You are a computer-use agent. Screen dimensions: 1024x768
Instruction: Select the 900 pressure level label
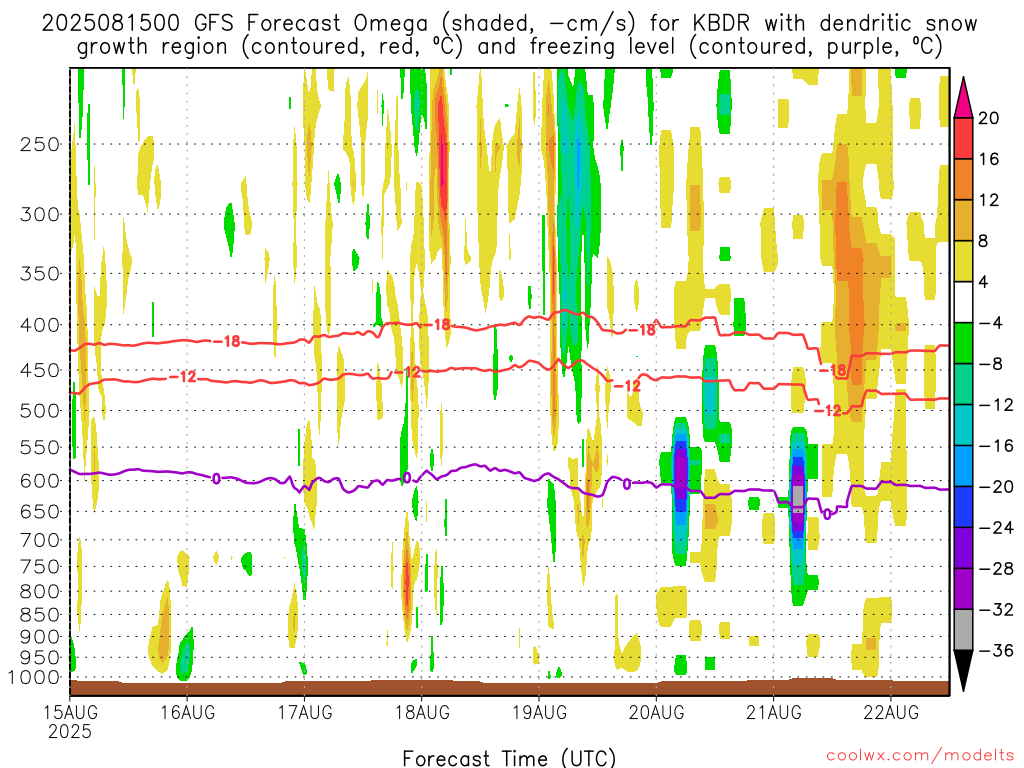pos(39,637)
